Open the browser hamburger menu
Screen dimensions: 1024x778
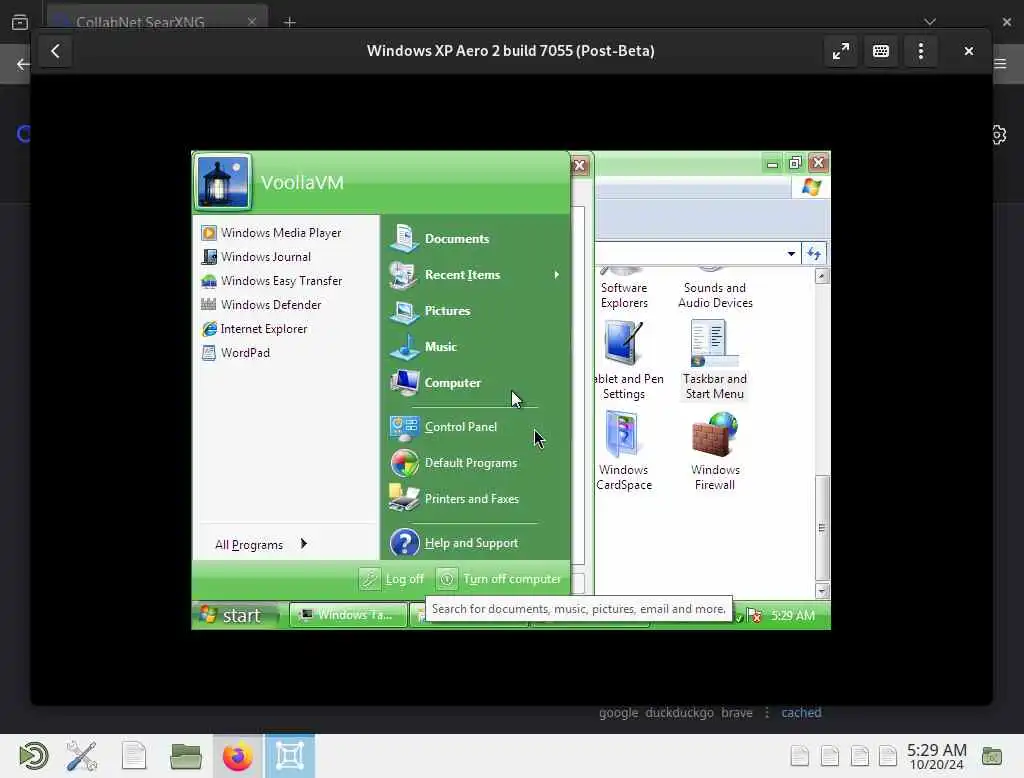point(1000,63)
